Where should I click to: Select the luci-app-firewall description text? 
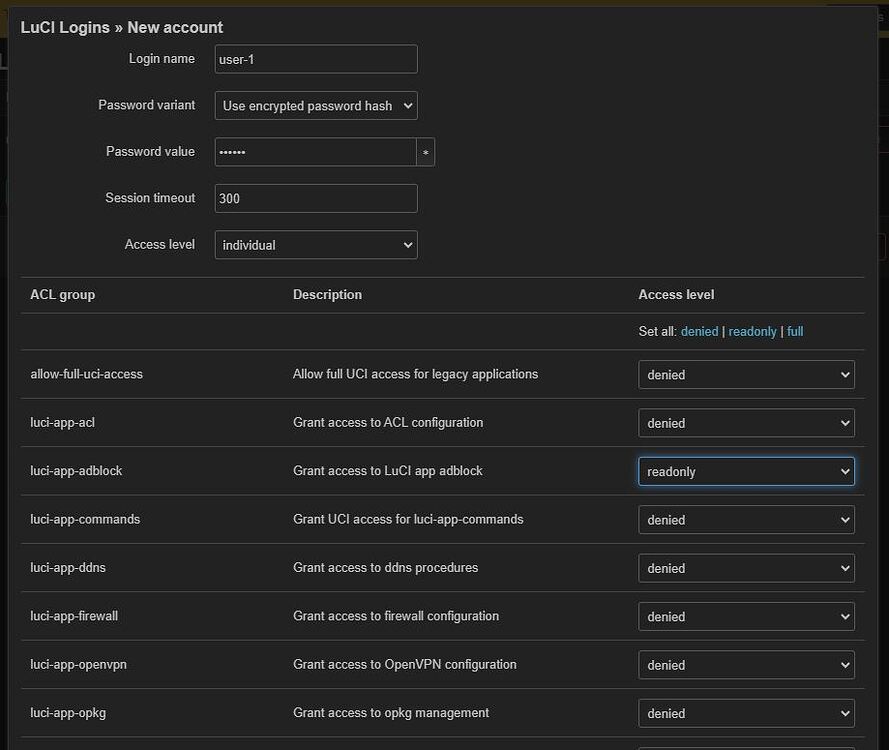[x=394, y=616]
